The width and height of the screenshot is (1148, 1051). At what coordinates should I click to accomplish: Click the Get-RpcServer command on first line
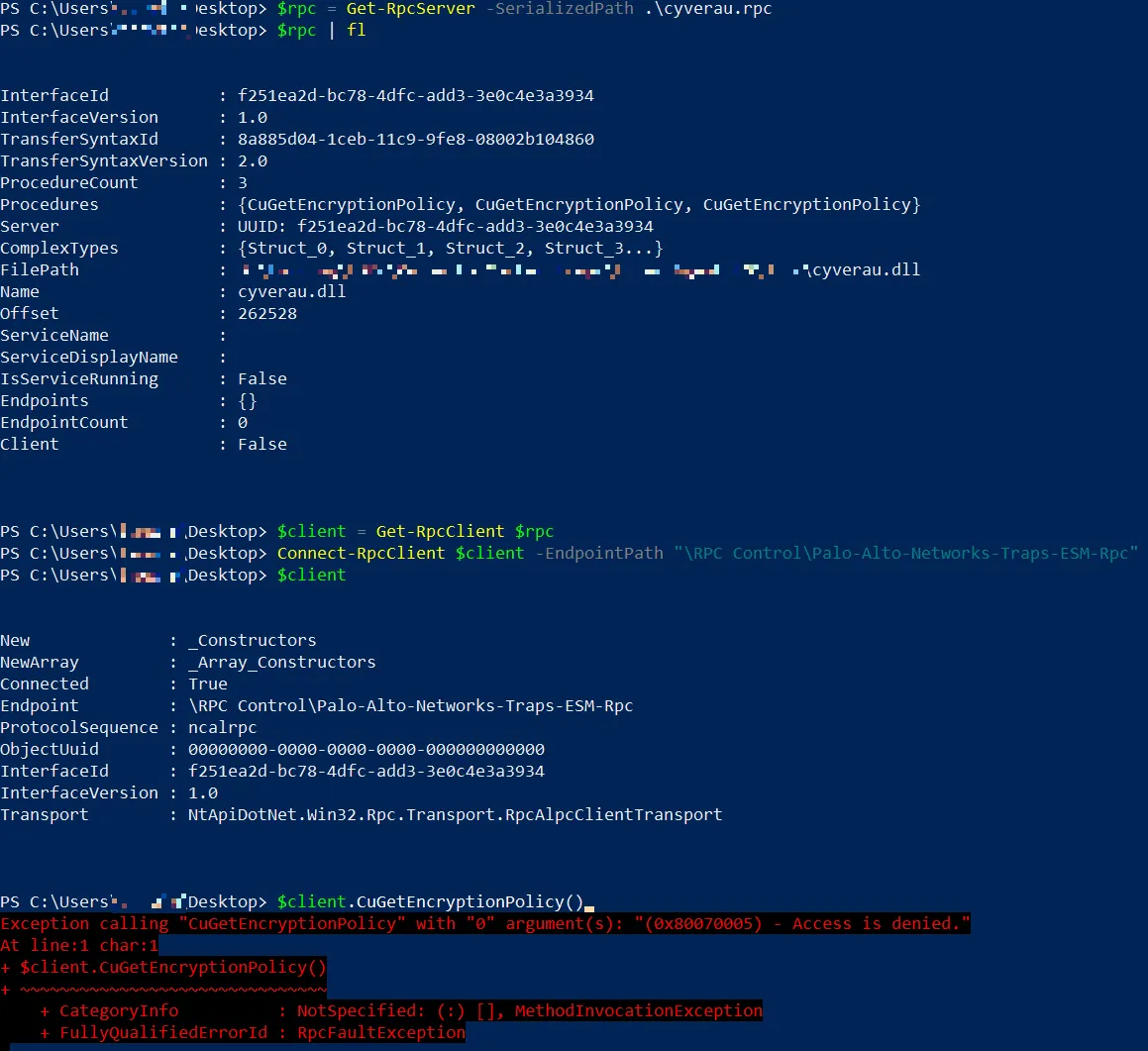410,9
